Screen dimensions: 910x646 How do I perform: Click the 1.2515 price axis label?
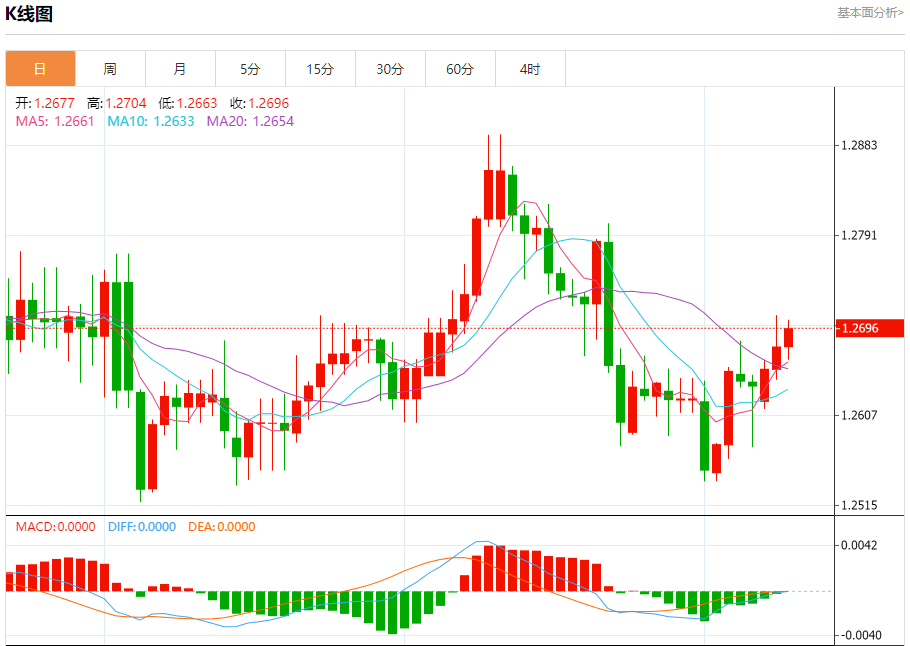860,505
